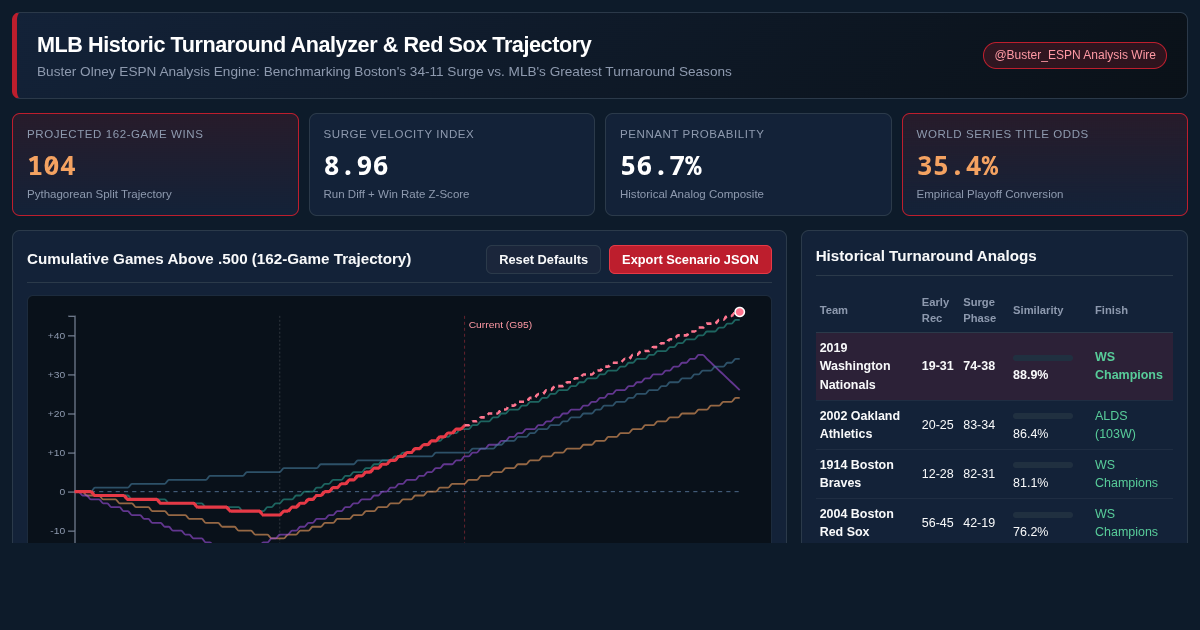Screen dimensions: 1200x630
Task: Click the Historical Analog Composite caption
Action: 692,194
